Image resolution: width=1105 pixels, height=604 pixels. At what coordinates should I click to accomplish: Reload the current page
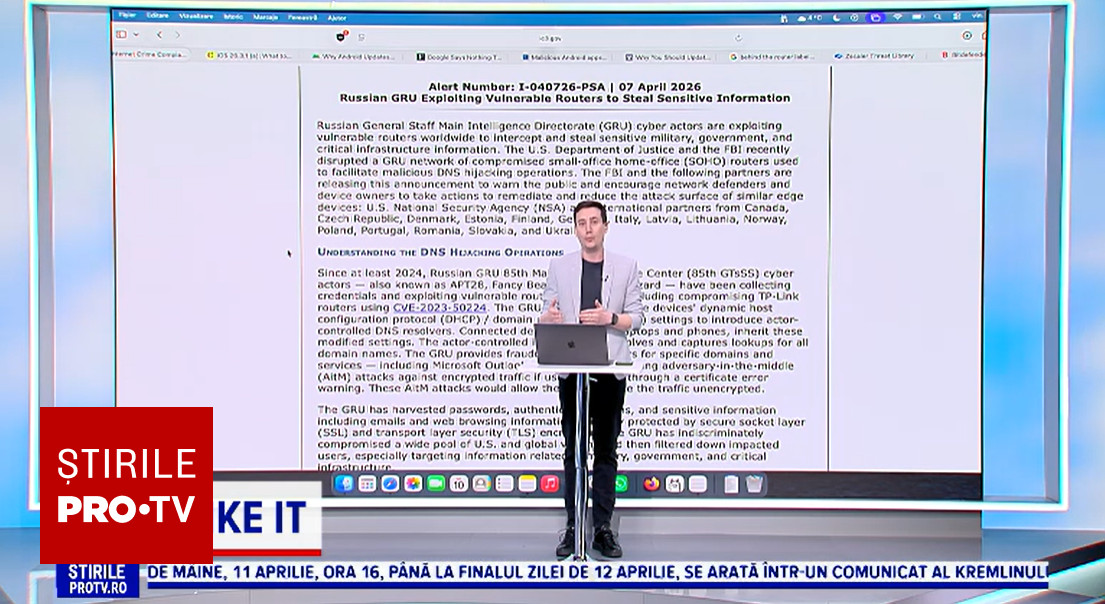point(738,36)
